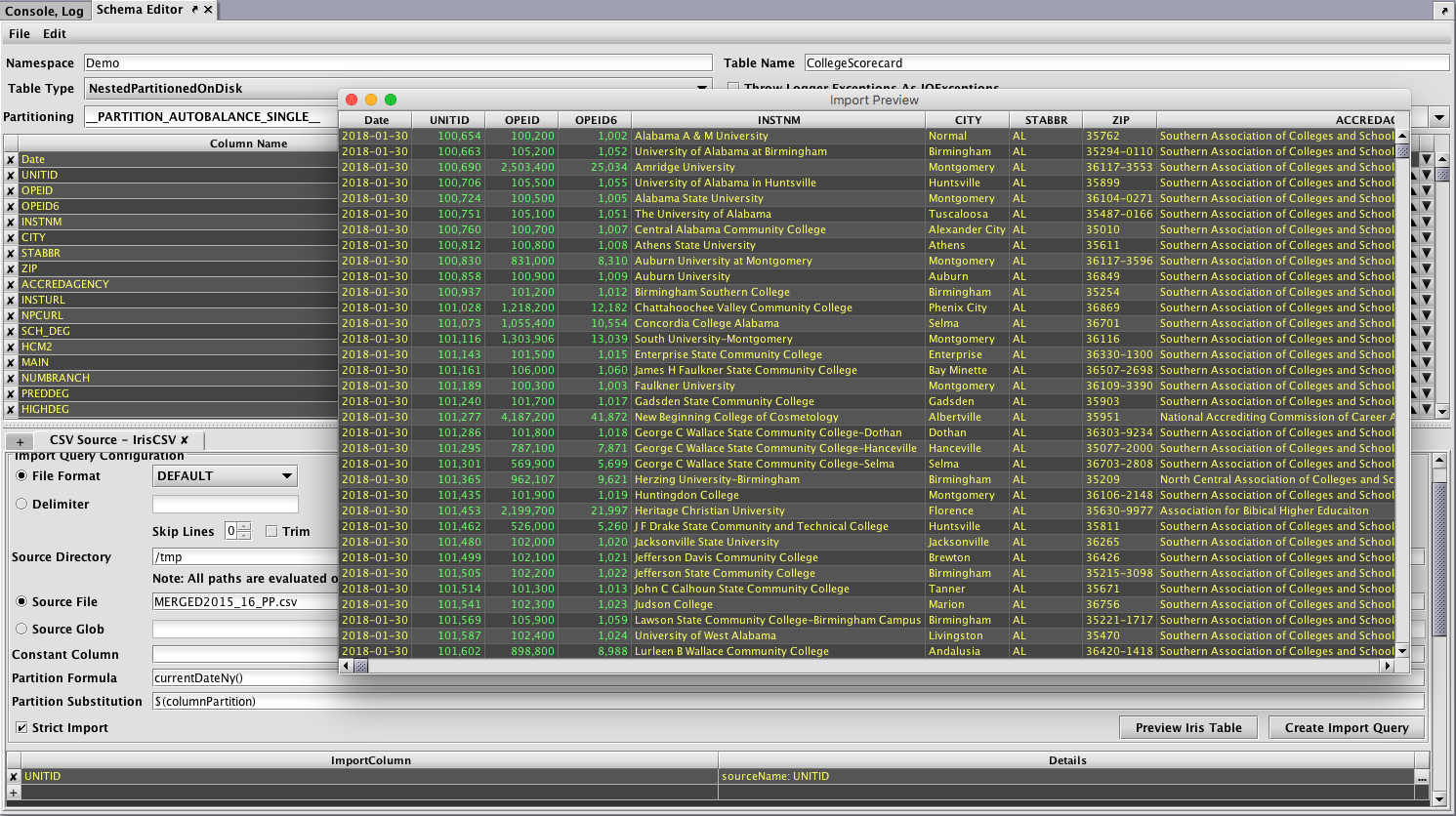
Task: Click the X icon beside ACCREDAGENCY column
Action: coord(11,285)
